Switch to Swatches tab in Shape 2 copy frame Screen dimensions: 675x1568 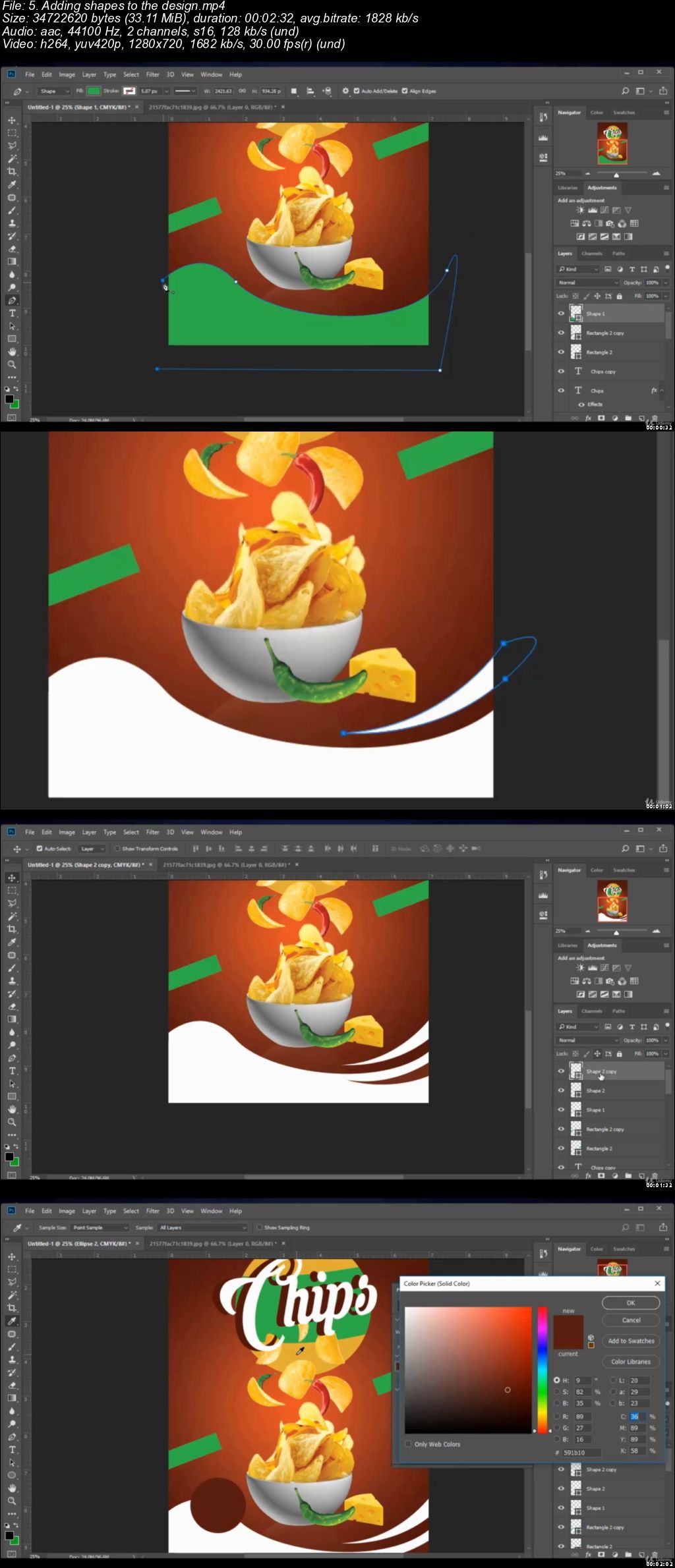coord(624,870)
